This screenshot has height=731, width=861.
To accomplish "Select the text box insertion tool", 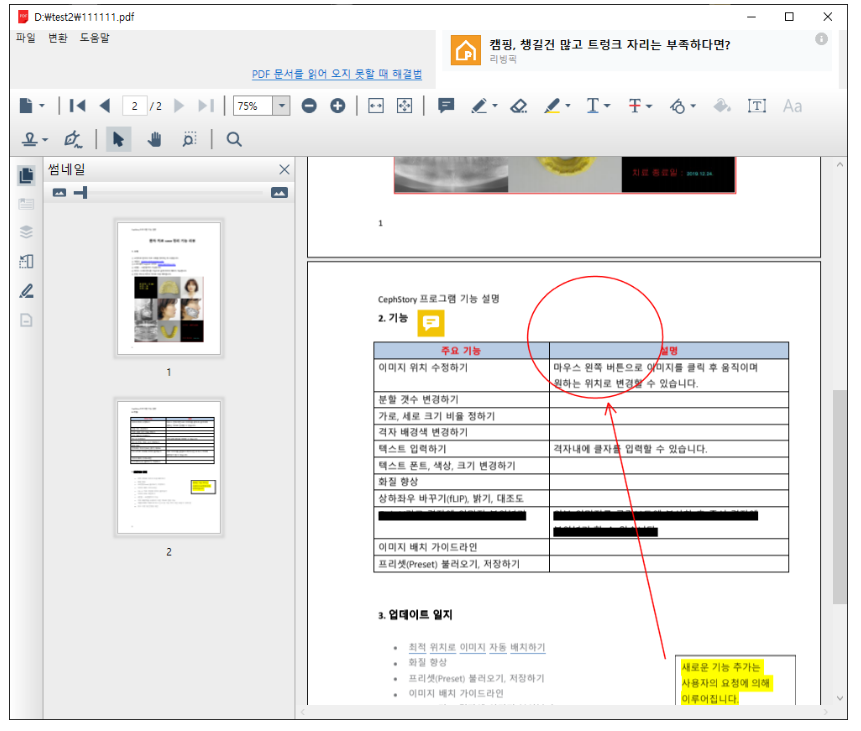I will [757, 106].
